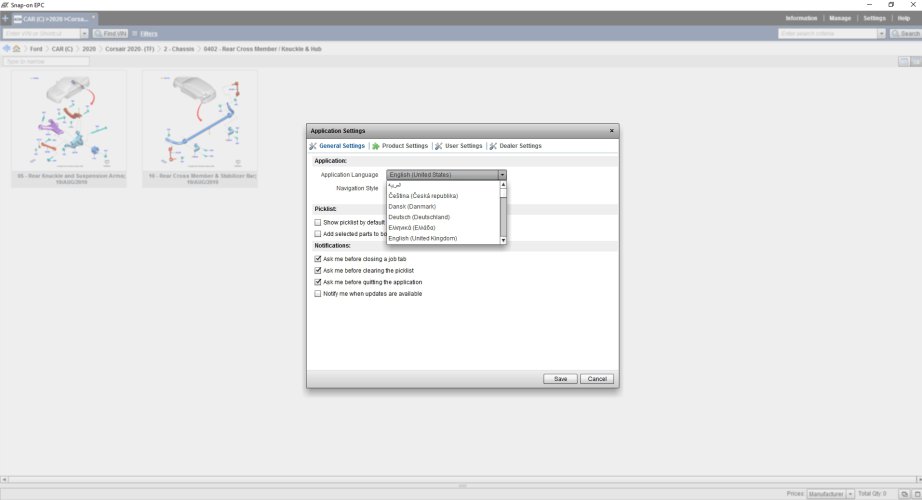This screenshot has width=922, height=500.
Task: Add a new job tab with plus icon
Action: coord(5,18)
